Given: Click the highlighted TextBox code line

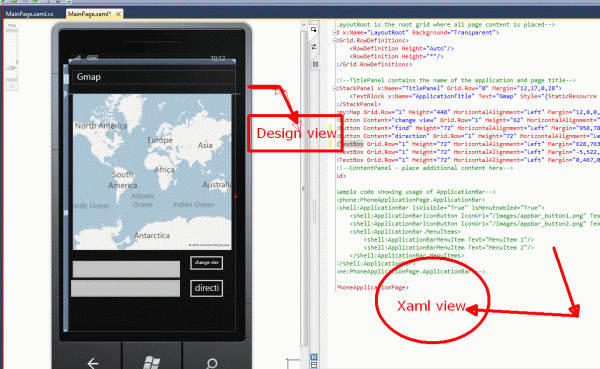Looking at the screenshot, I should pyautogui.click(x=468, y=144).
